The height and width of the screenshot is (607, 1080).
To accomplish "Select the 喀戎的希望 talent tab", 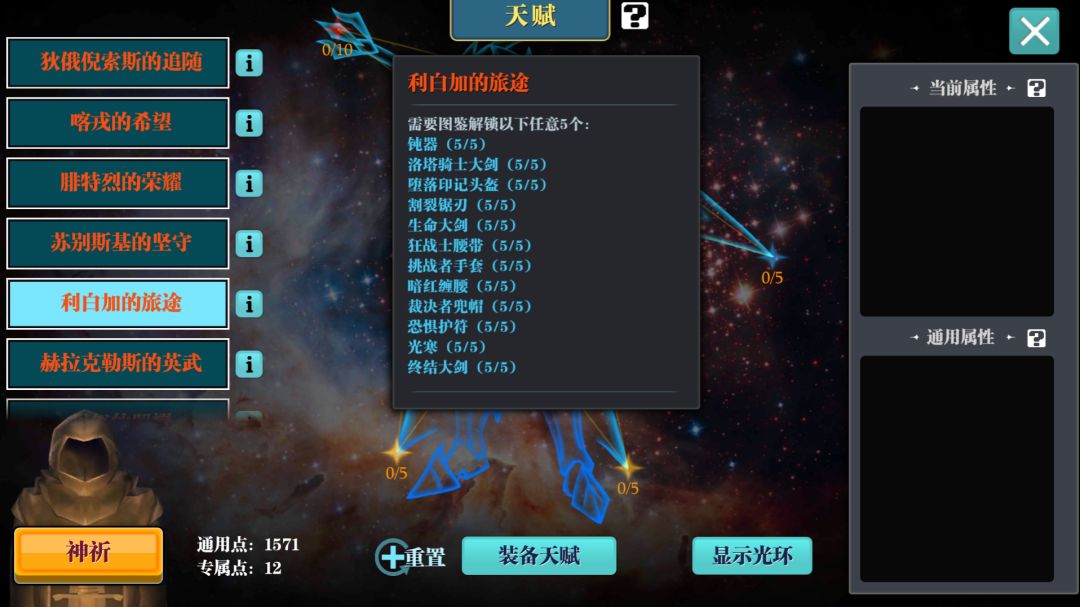I will (x=118, y=123).
